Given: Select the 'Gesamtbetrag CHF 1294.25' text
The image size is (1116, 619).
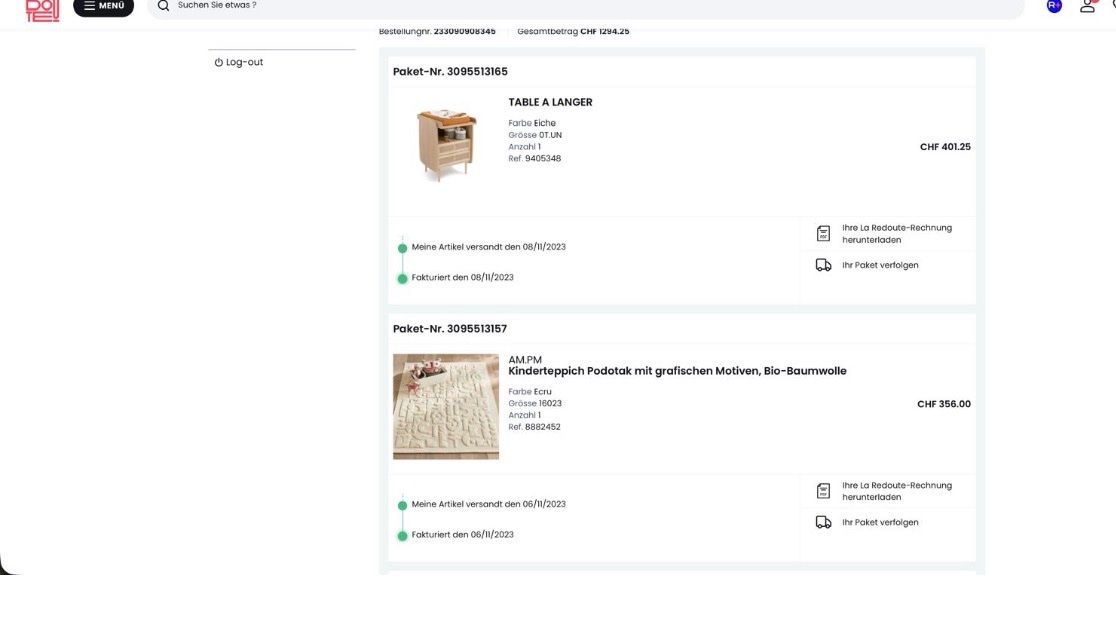Looking at the screenshot, I should pyautogui.click(x=573, y=31).
